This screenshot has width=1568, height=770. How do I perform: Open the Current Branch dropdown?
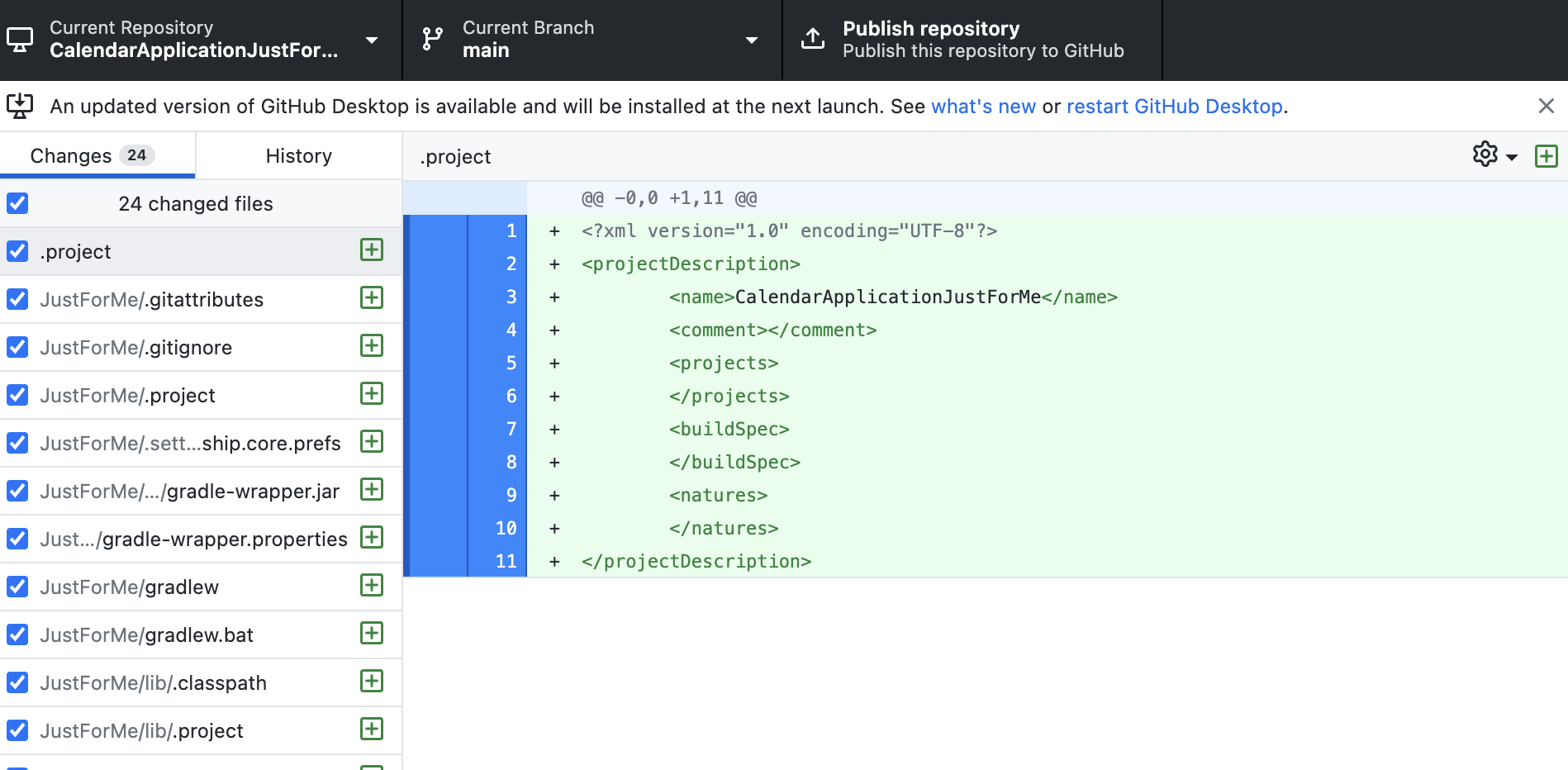(592, 40)
